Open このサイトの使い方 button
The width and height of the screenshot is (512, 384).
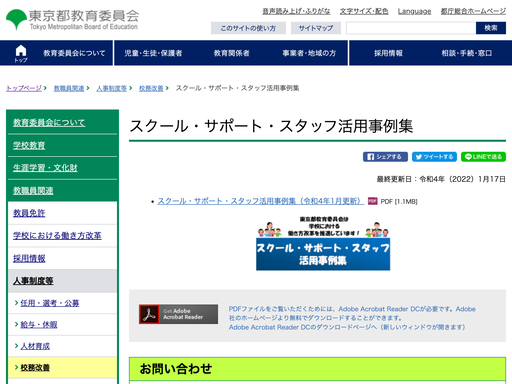[248, 28]
